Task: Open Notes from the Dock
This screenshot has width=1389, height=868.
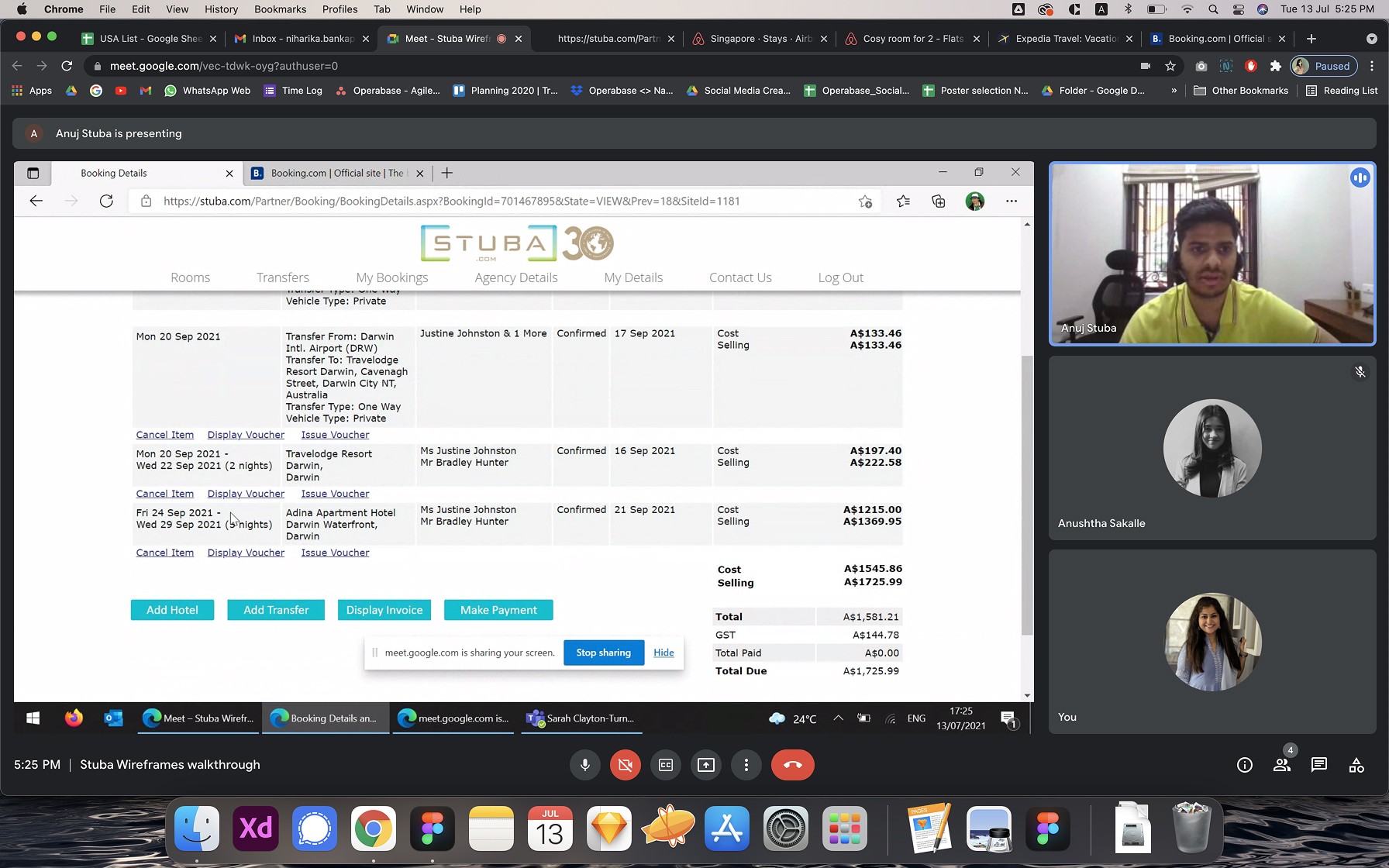Action: coord(491,828)
